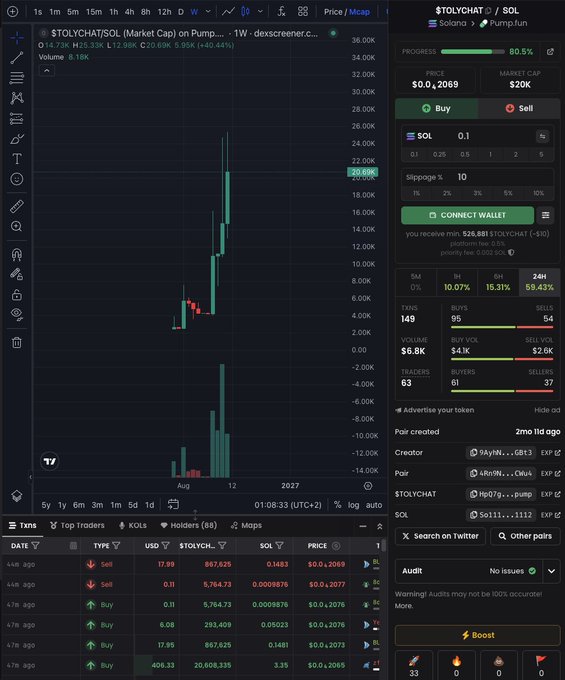
Task: Filter transactions by DATE column
Action: tap(36, 546)
